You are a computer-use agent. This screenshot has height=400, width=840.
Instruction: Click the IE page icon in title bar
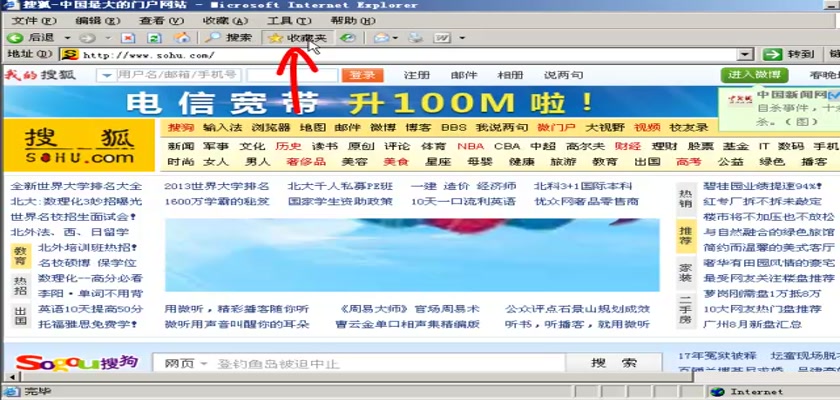[10, 5]
